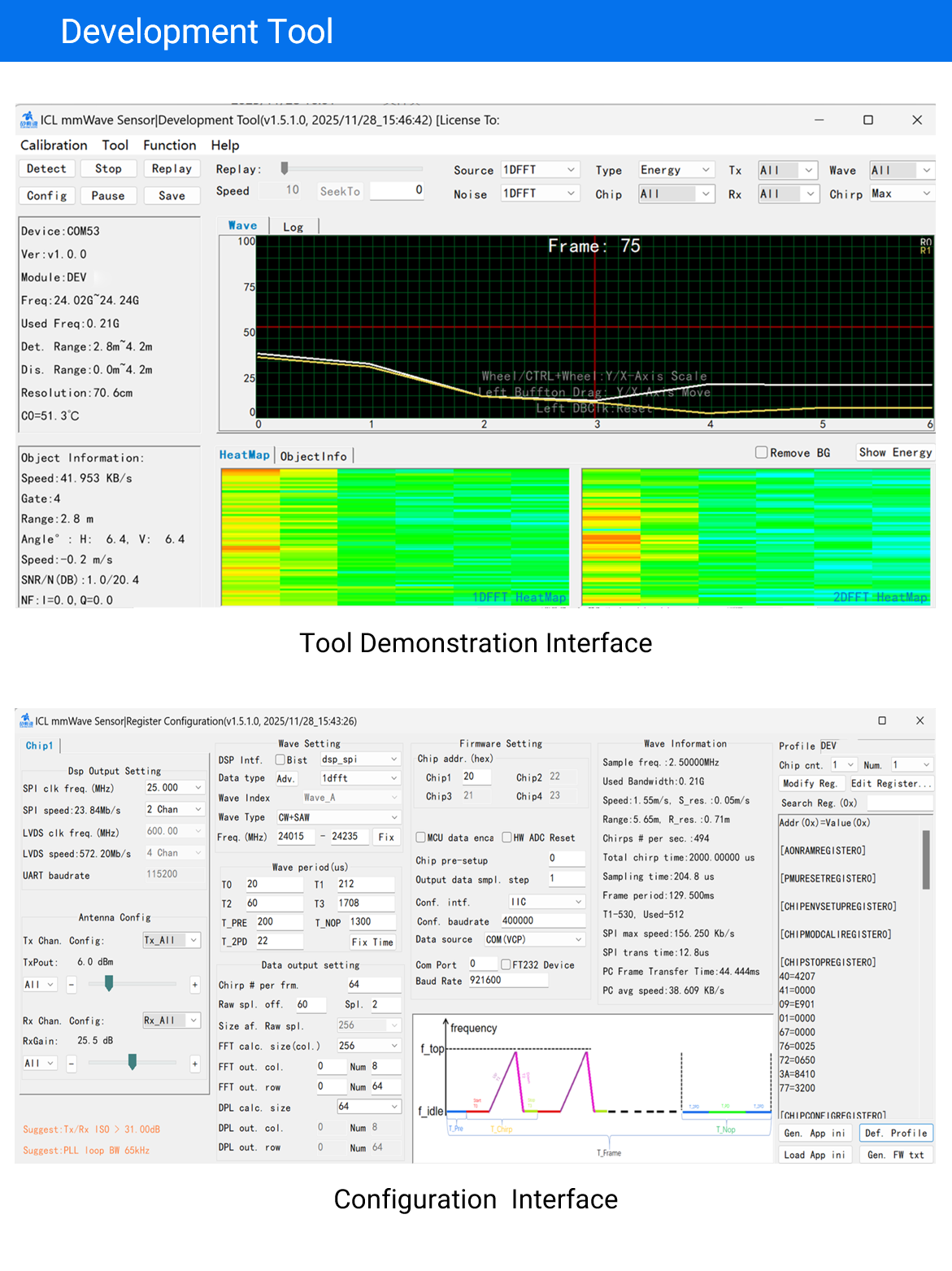Viewport: 952px width, 1271px height.
Task: Click the ICL mmWave Sensor app icon
Action: 29,120
